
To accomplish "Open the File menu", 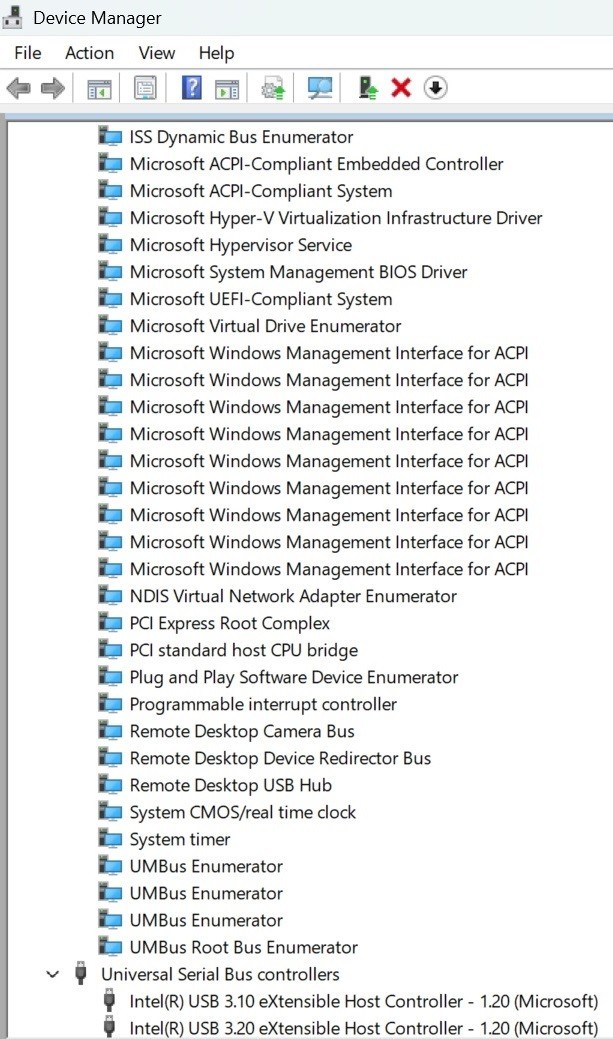I will [28, 53].
